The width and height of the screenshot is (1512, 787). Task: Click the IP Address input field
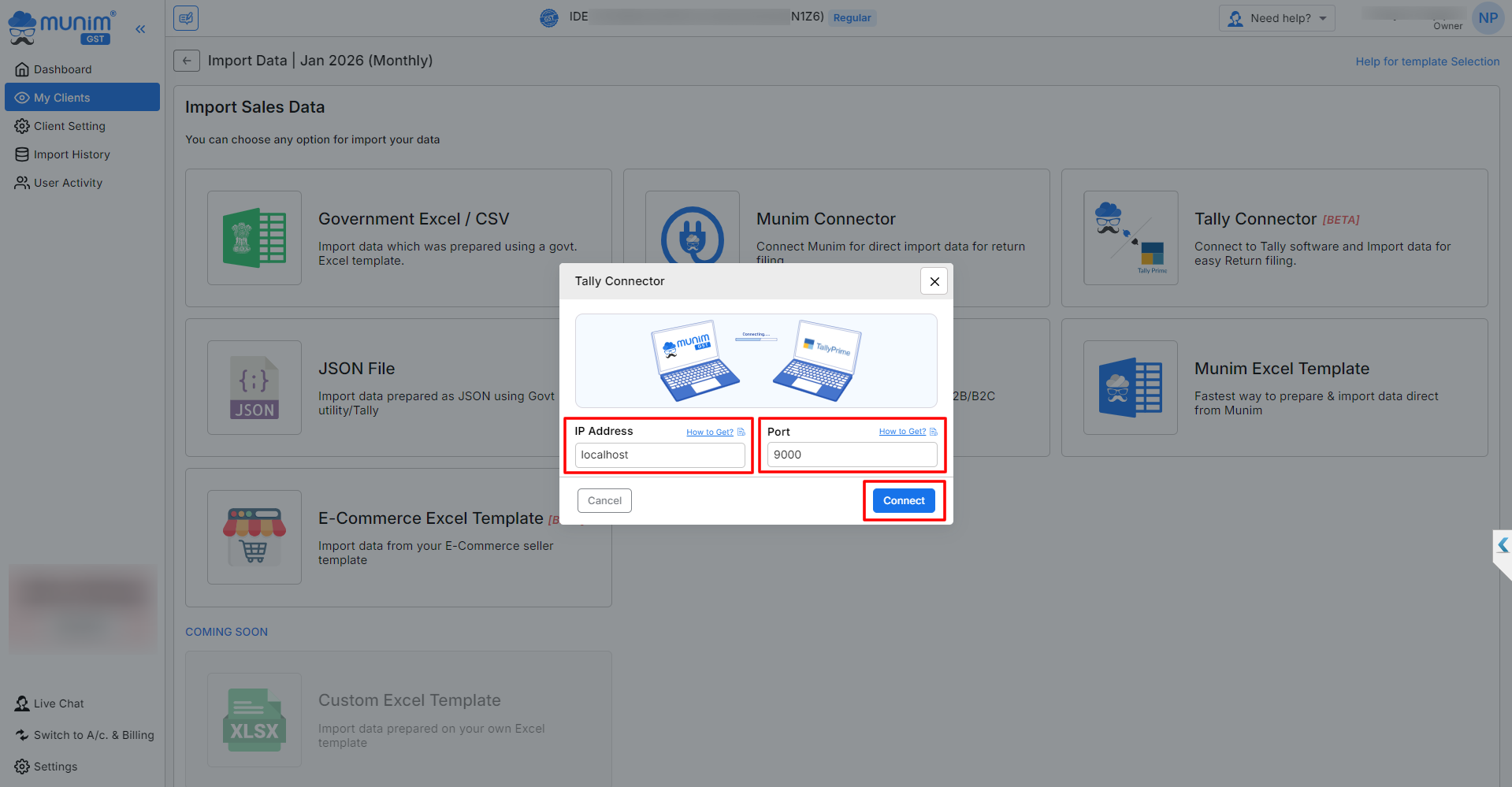[659, 455]
